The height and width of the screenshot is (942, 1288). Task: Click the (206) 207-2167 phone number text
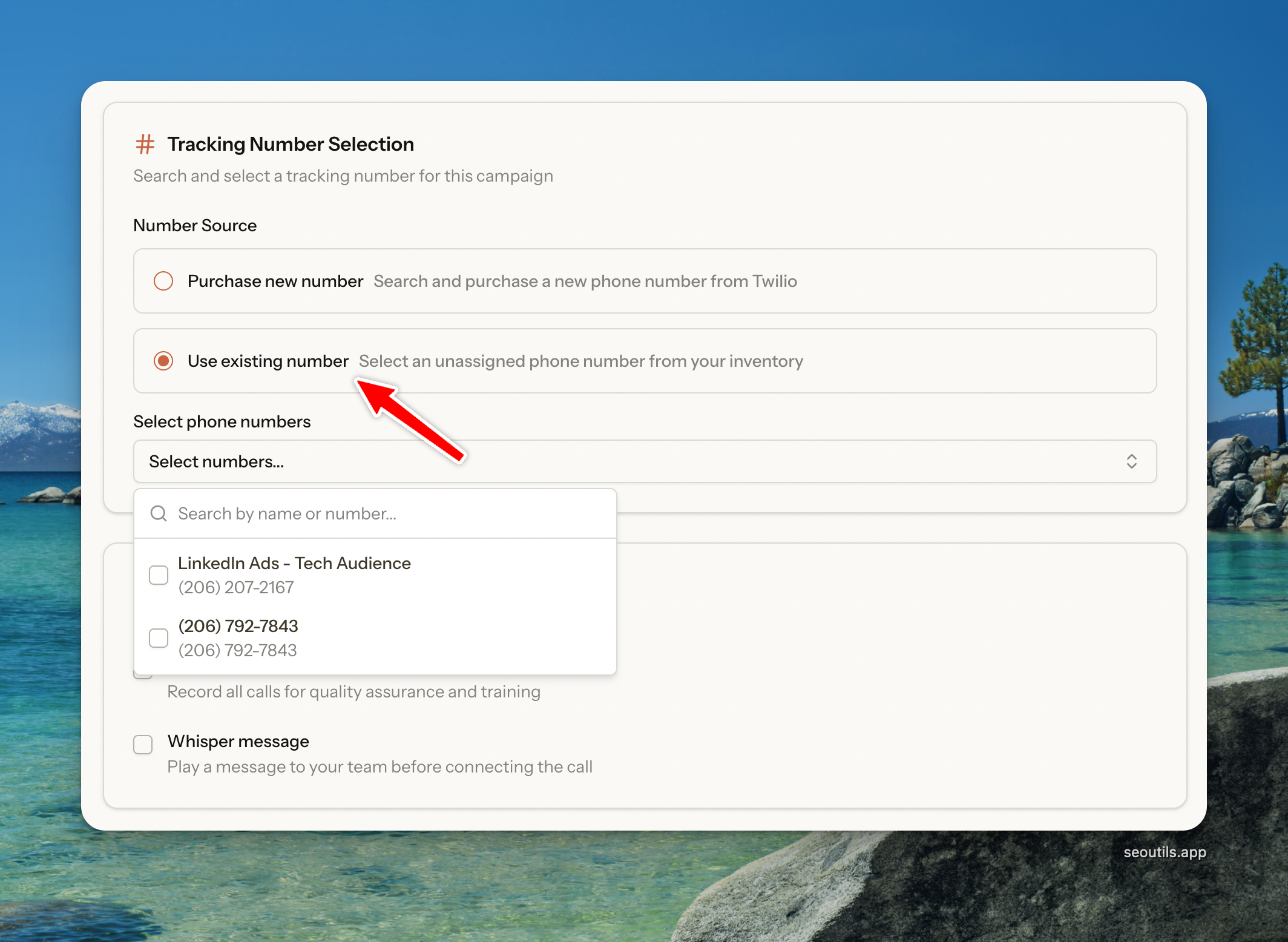[236, 587]
